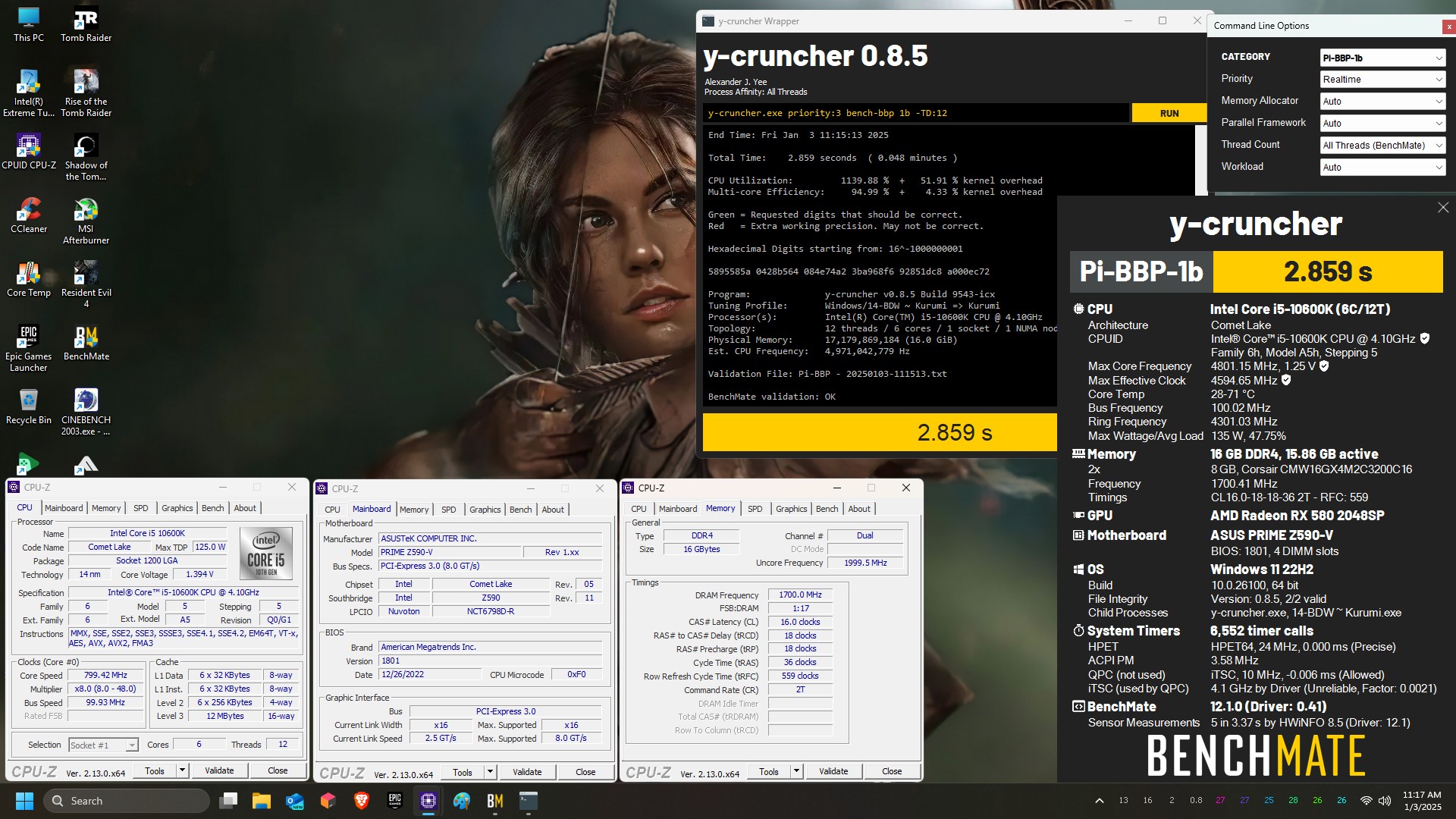Click Validate in the left CPU-Z window

coord(219,770)
